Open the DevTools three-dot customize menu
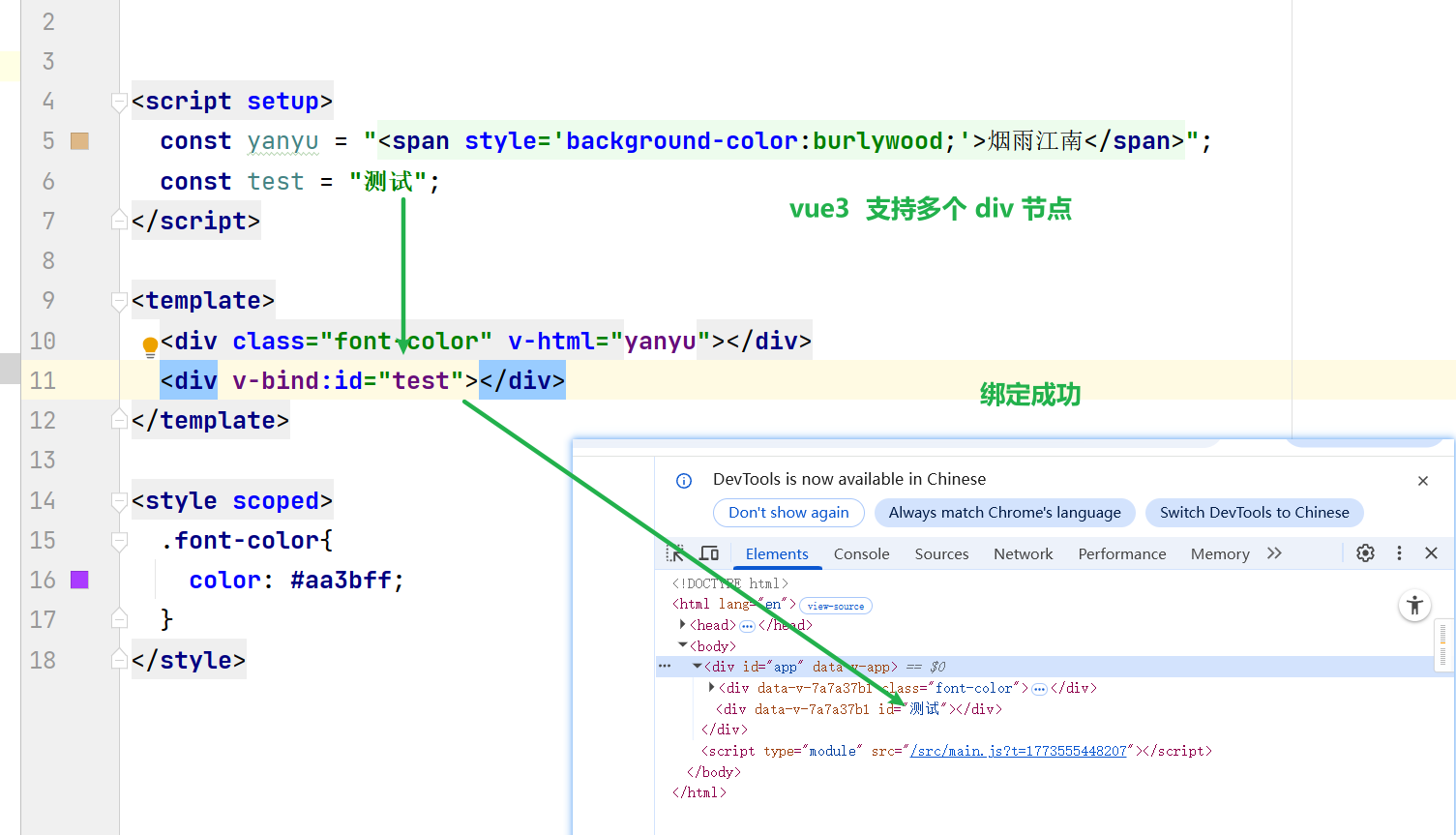This screenshot has height=835, width=1456. [1399, 553]
